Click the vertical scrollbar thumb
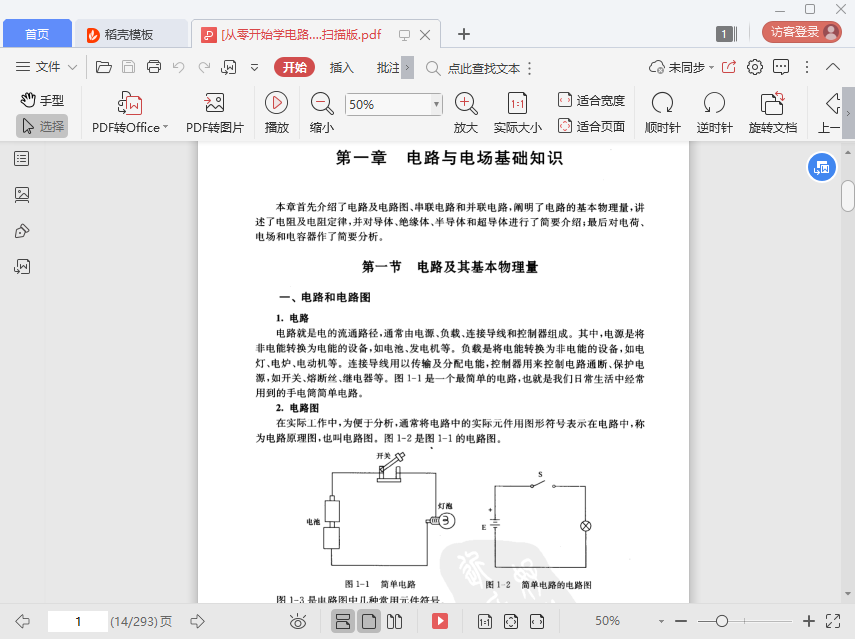Screen dimensions: 855x639 tap(847, 195)
